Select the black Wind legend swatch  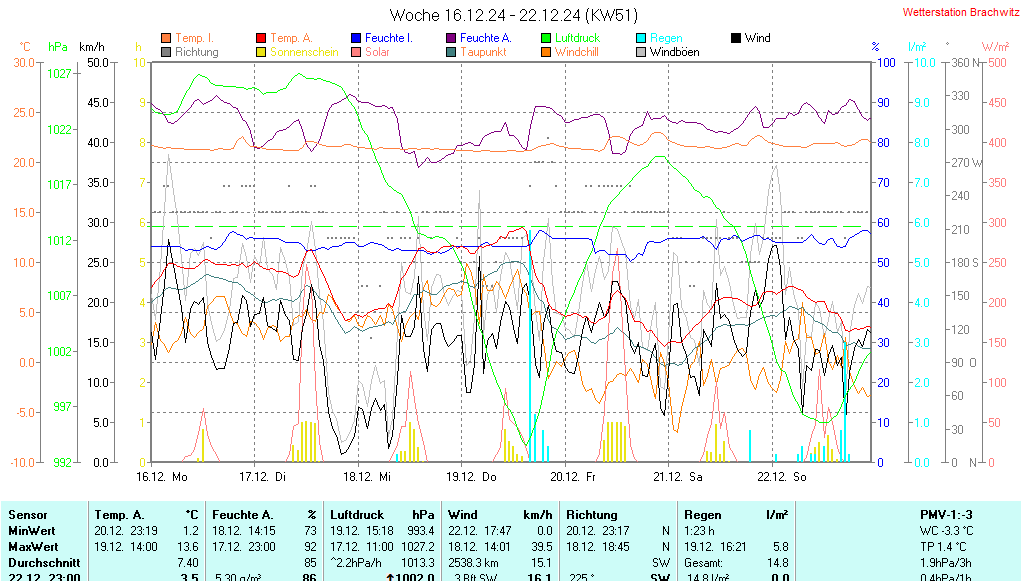(736, 38)
